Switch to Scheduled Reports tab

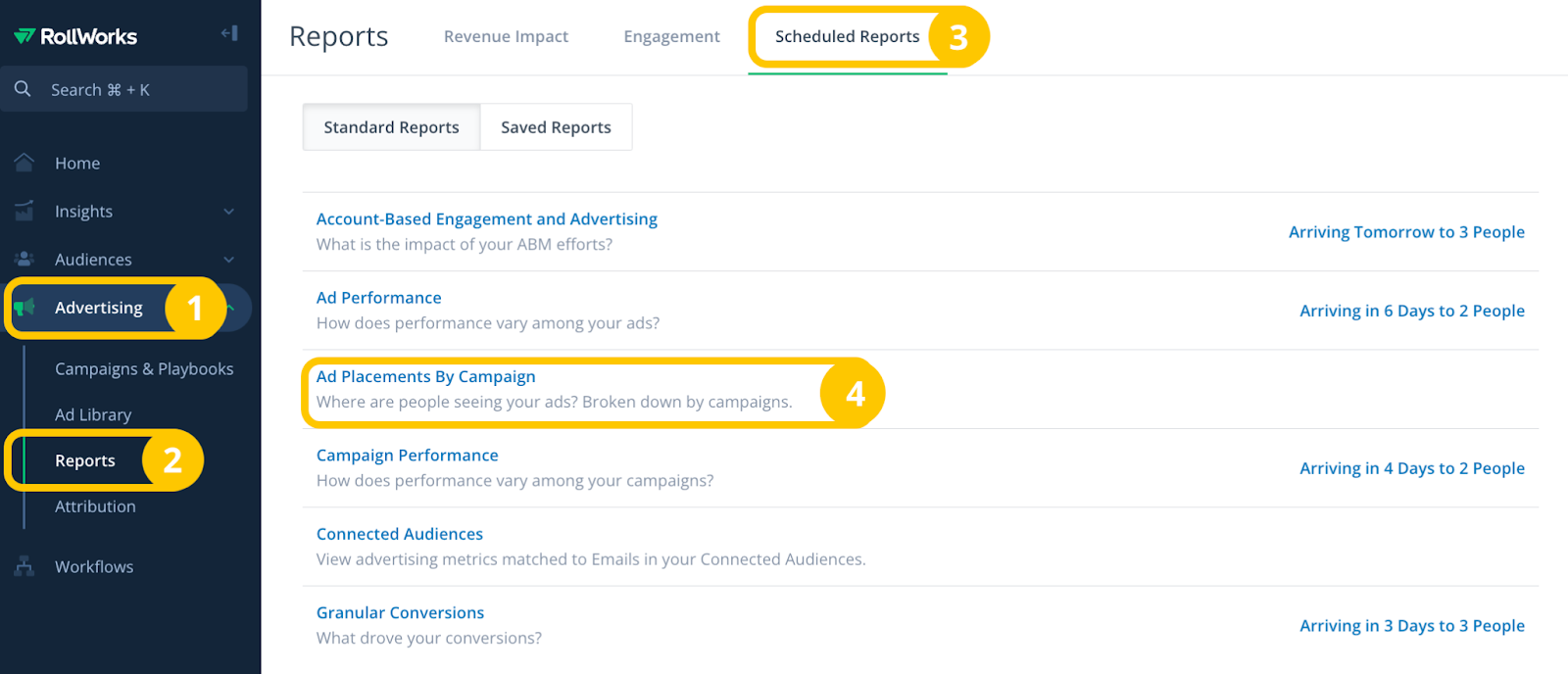click(847, 36)
